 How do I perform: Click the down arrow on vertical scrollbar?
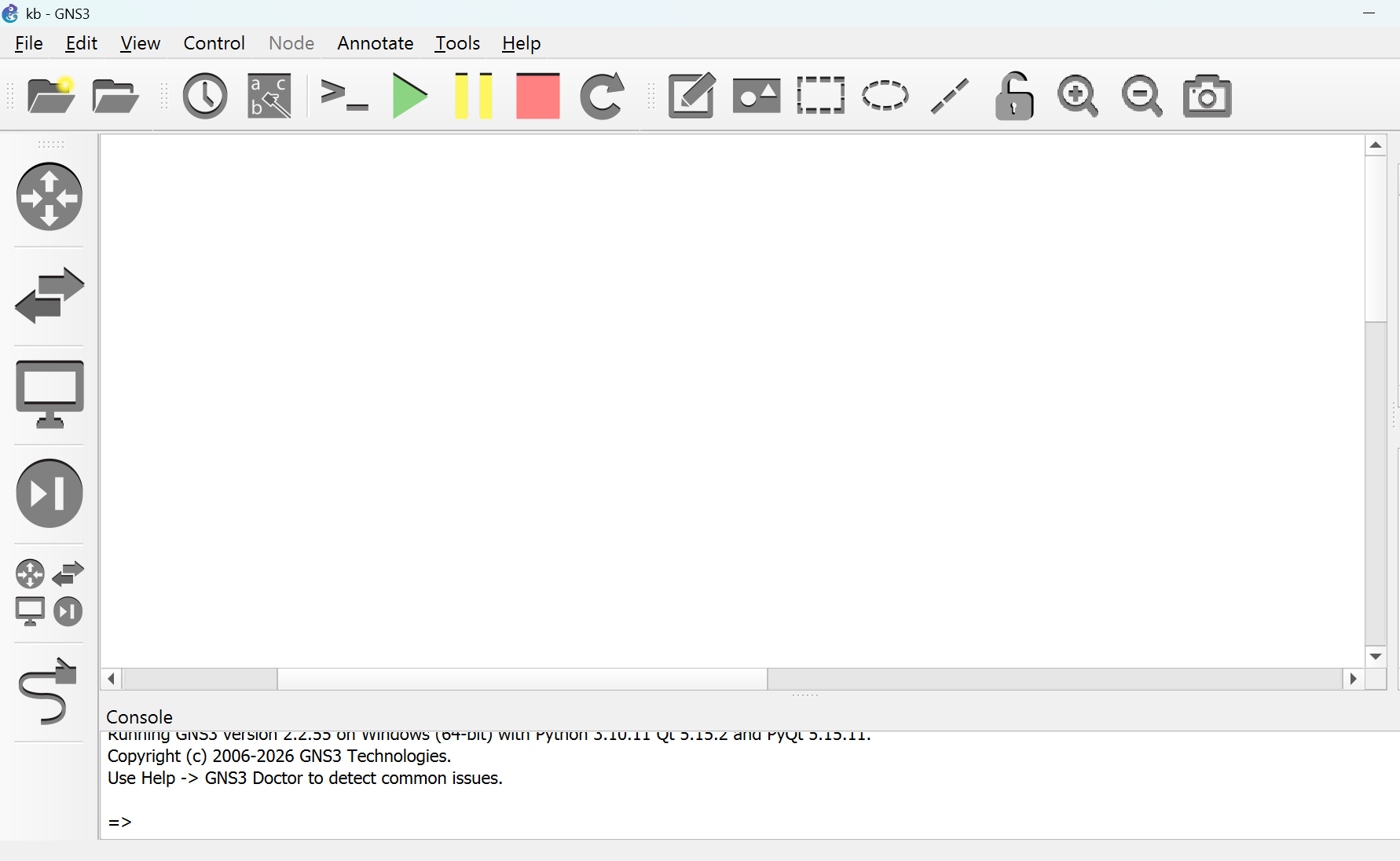tap(1375, 657)
